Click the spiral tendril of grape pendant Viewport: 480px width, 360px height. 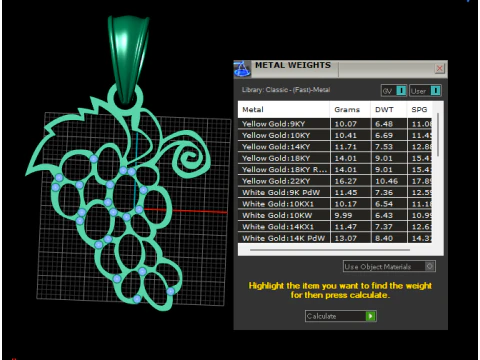pyautogui.click(x=190, y=157)
